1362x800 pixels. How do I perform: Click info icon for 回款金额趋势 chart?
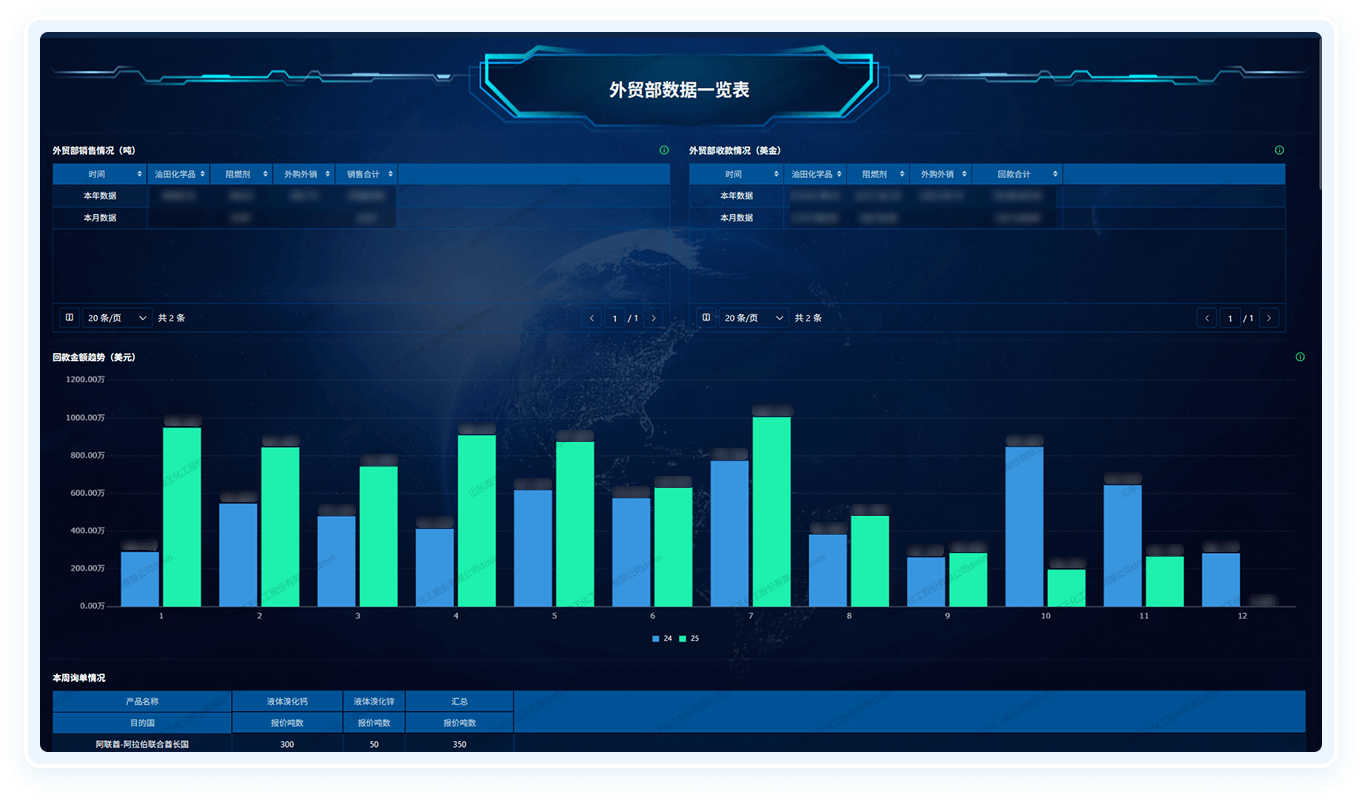1300,357
